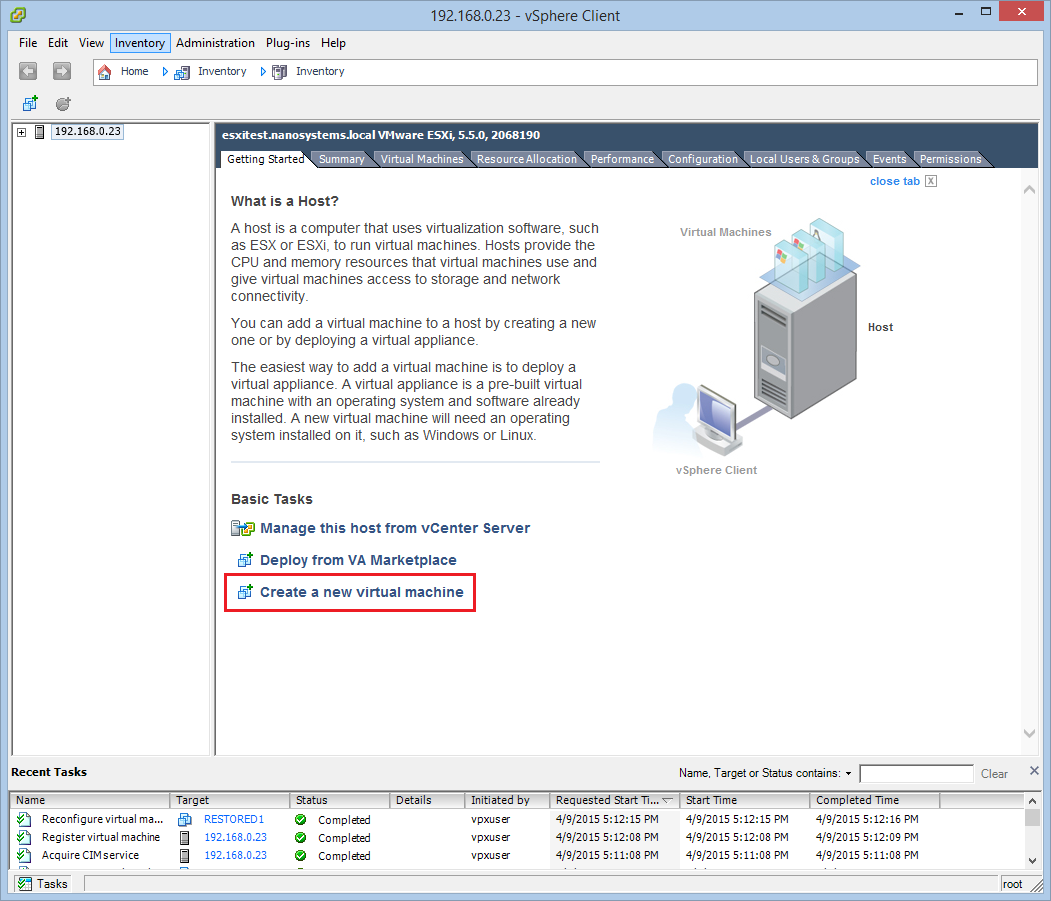Open the Local Users & Groups tab
Viewport: 1051px width, 901px height.
click(x=804, y=159)
